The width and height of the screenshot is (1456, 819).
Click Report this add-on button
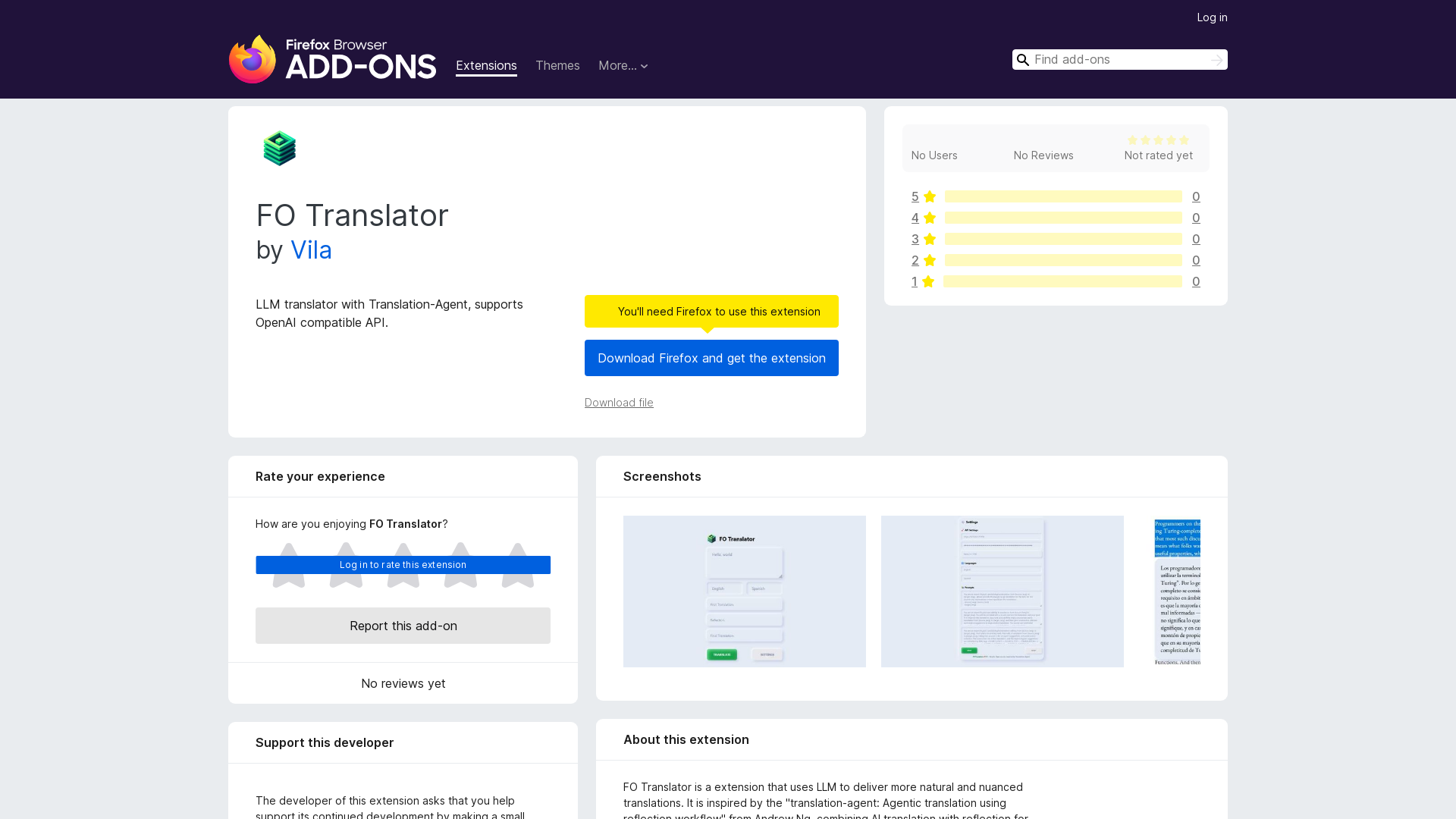403,626
